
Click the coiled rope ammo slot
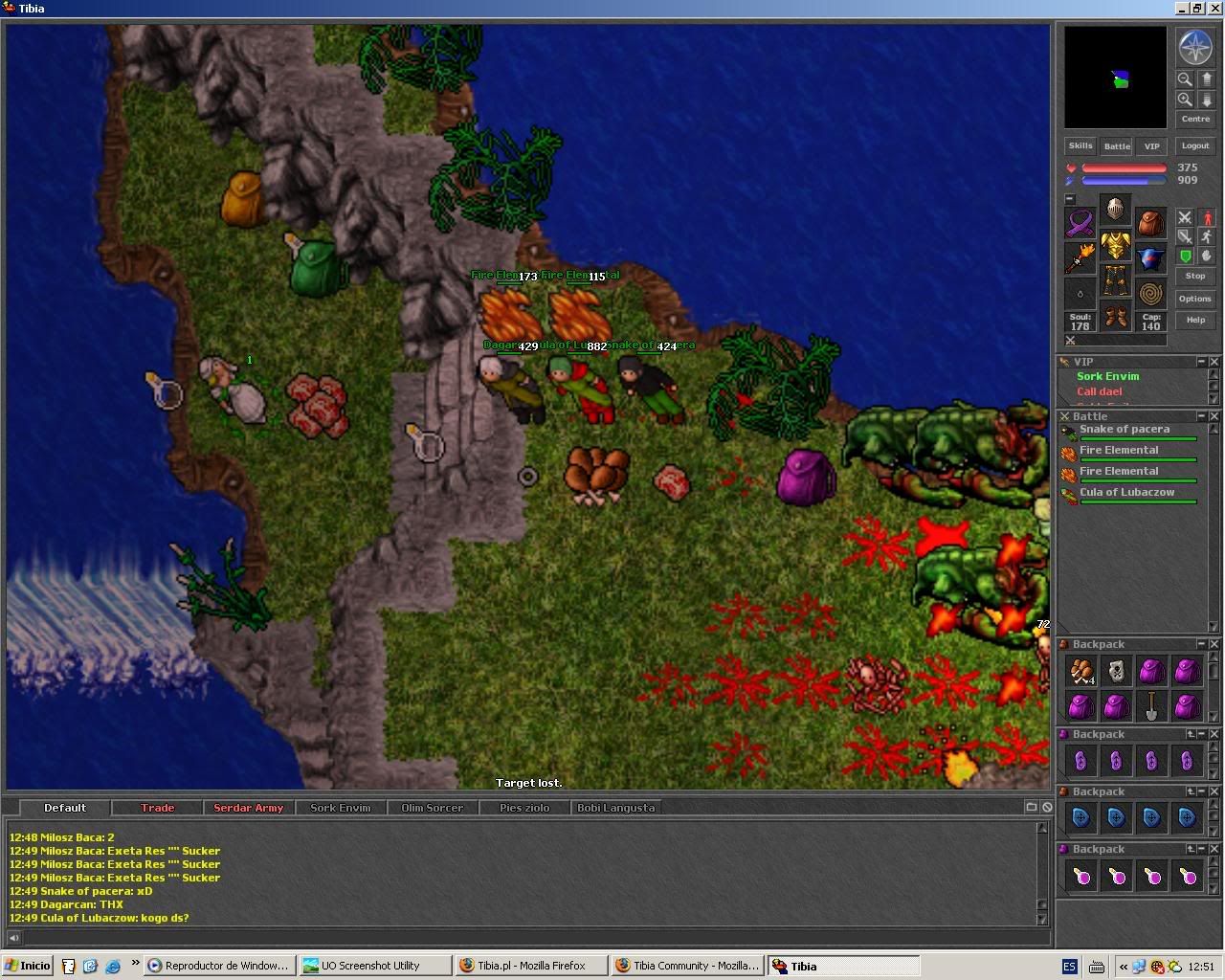point(1150,294)
